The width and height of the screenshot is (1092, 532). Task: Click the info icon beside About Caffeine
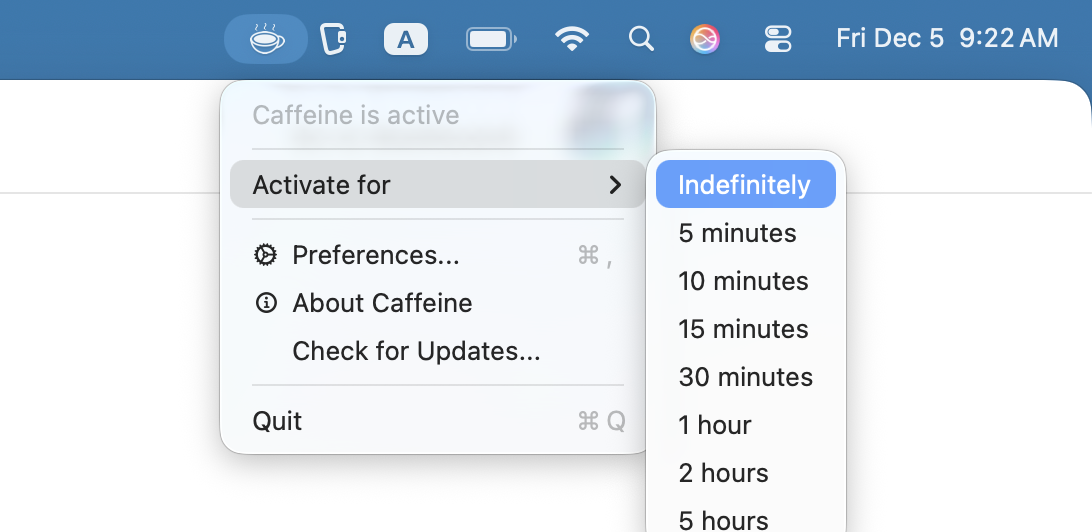coord(266,303)
